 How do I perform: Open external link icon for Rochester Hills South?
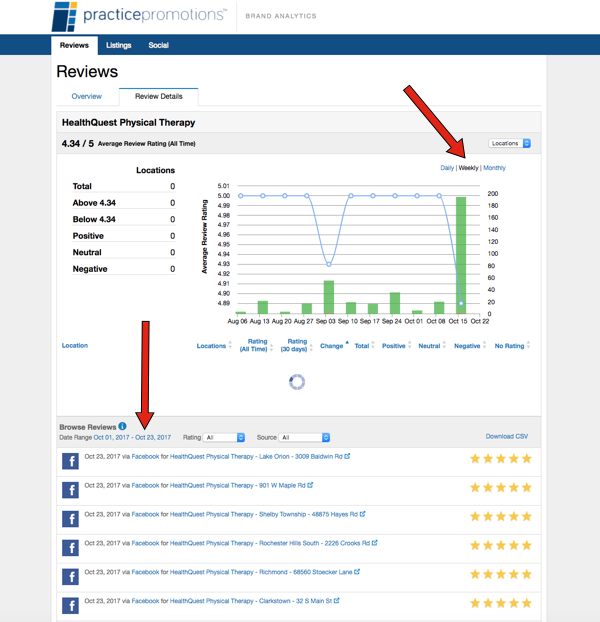point(375,543)
